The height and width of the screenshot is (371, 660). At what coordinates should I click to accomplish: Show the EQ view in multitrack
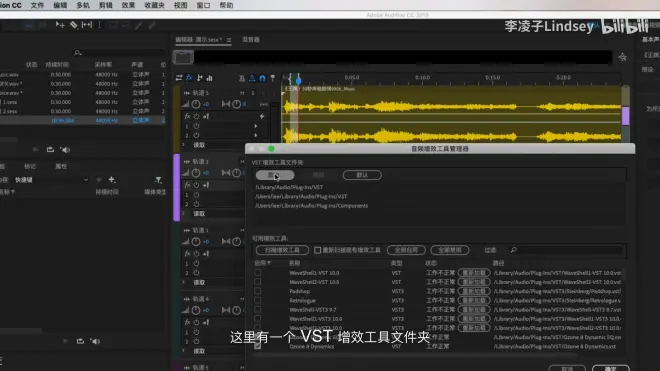pyautogui.click(x=210, y=78)
